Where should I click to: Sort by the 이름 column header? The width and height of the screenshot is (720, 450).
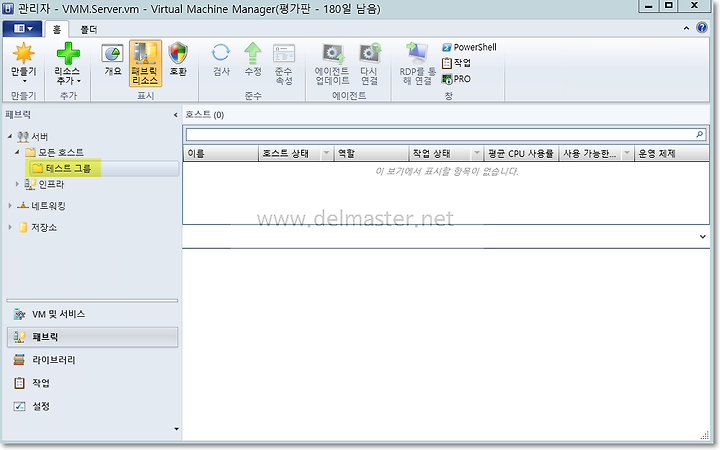tap(221, 153)
